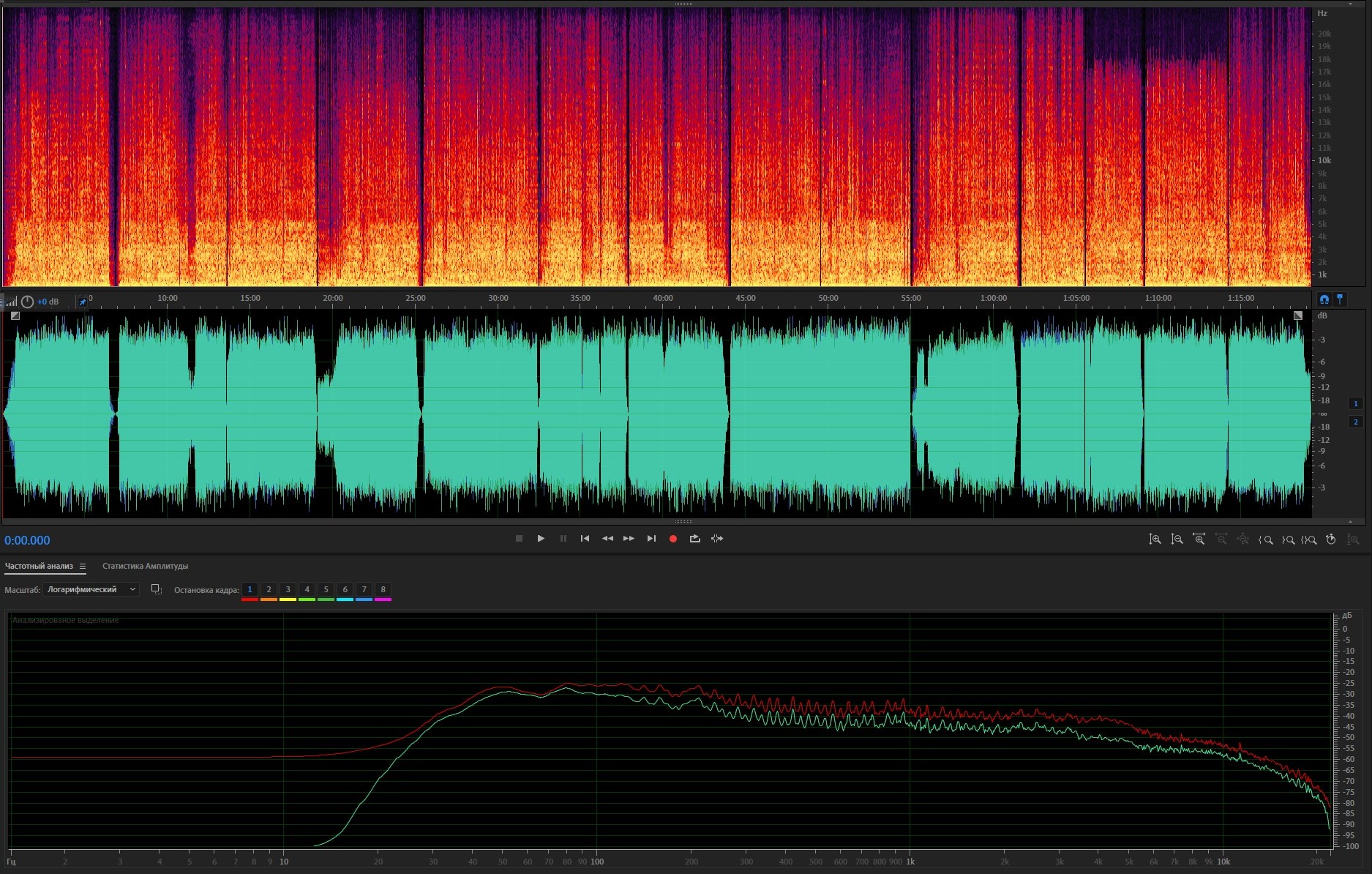Open the Частотный анализ panel menu

pos(83,566)
